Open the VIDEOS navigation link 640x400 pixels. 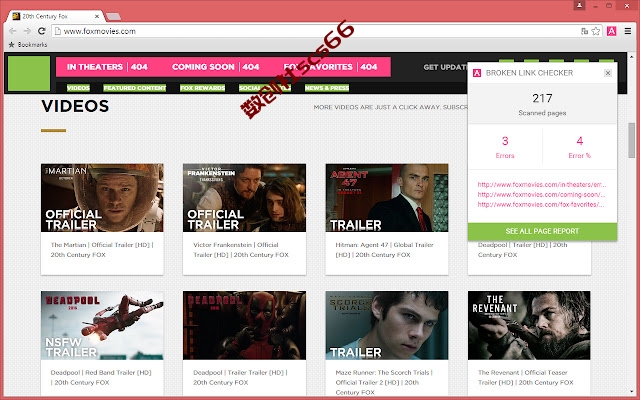point(78,88)
